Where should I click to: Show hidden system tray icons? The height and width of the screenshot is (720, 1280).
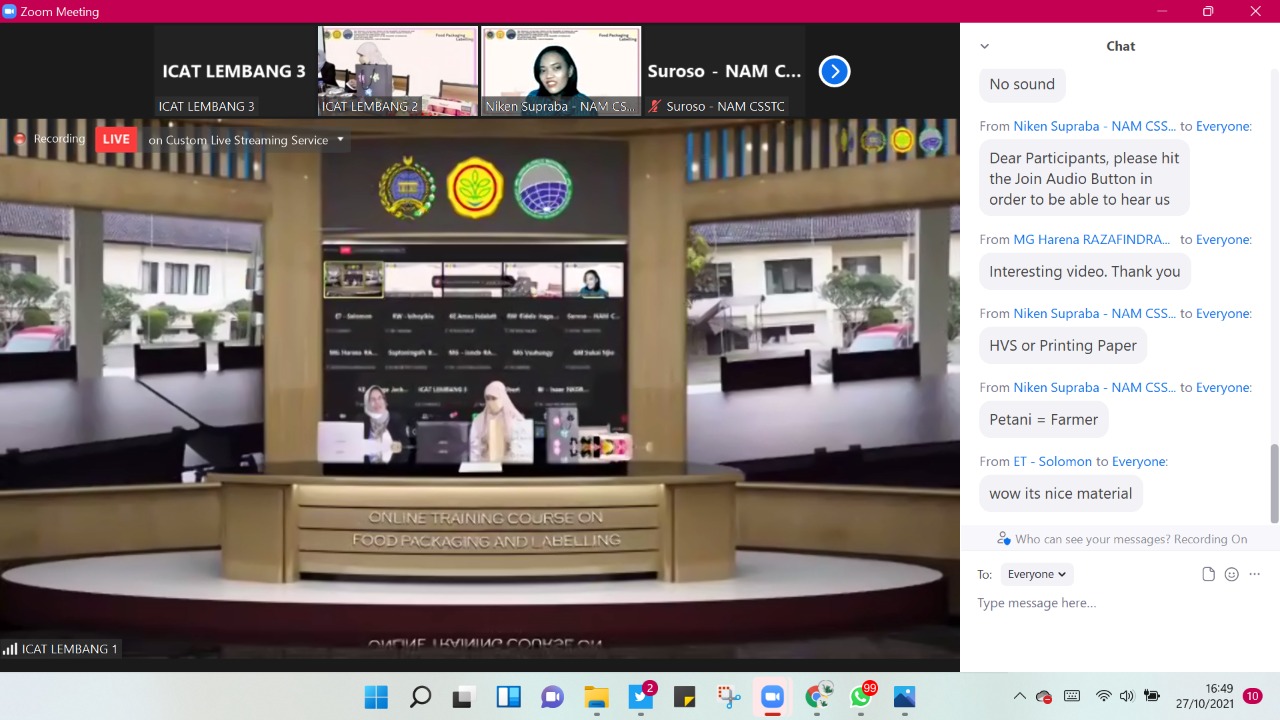point(1019,696)
